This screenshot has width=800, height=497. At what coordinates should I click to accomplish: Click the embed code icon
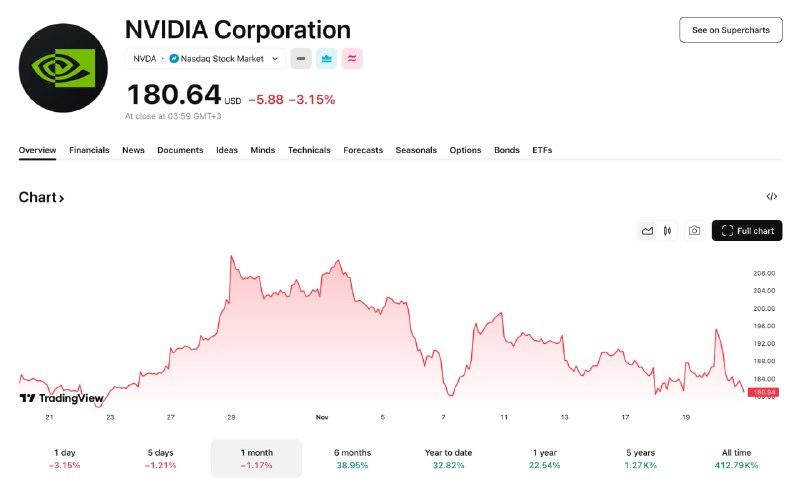(771, 197)
